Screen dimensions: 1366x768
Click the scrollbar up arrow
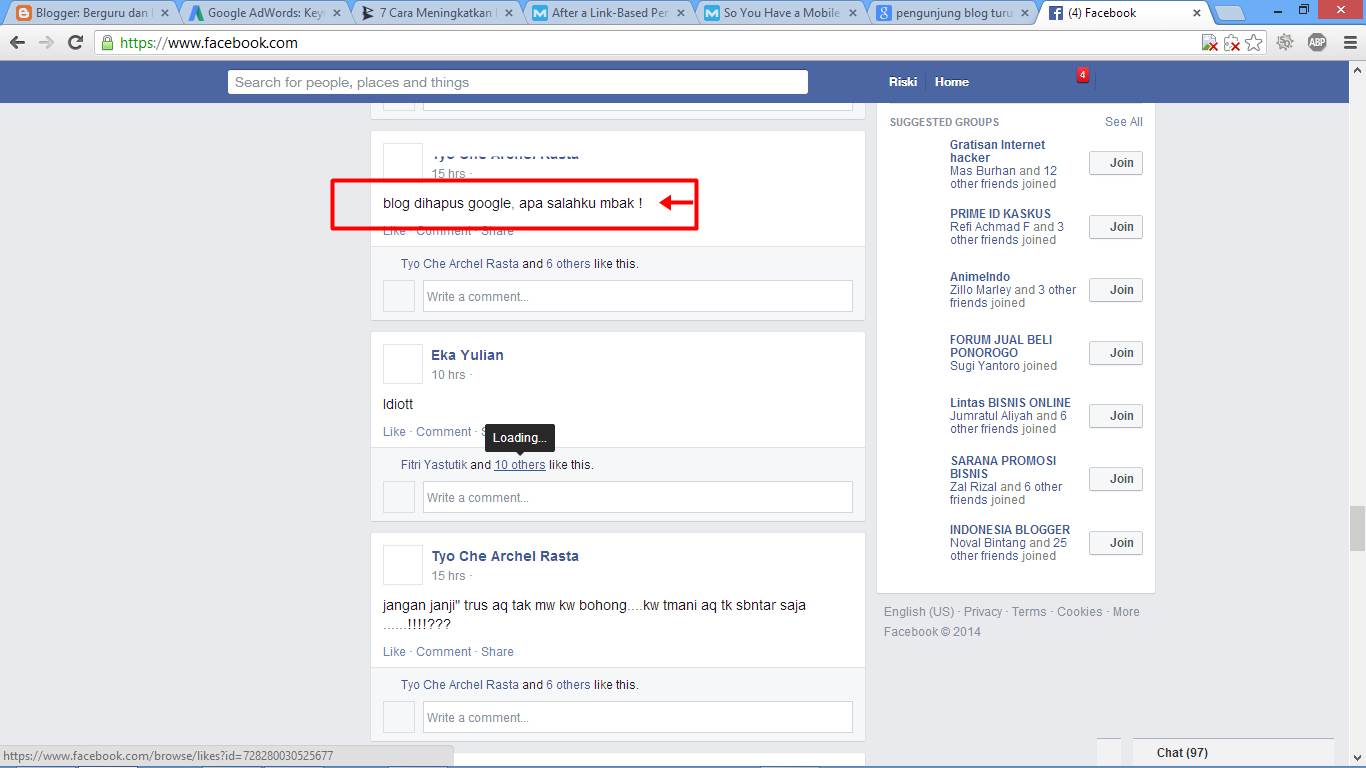[1357, 69]
